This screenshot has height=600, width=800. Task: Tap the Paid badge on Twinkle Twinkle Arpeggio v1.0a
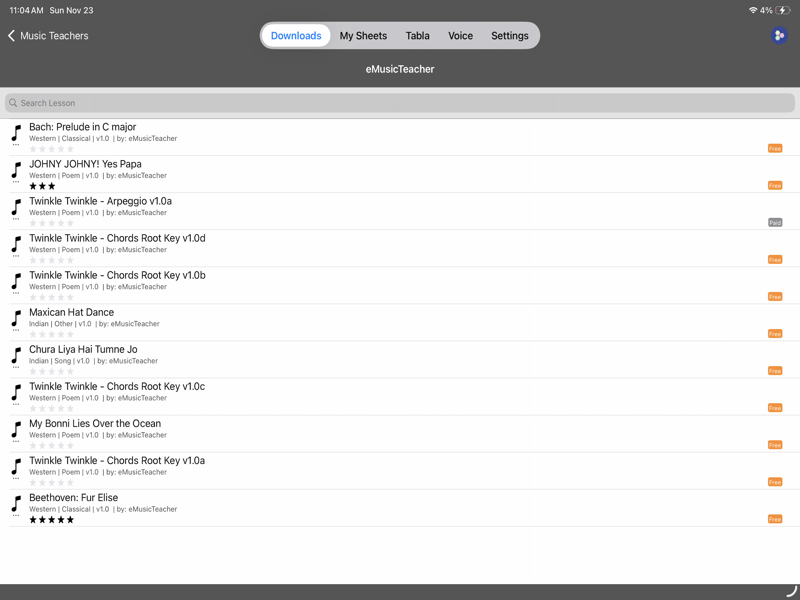point(775,222)
